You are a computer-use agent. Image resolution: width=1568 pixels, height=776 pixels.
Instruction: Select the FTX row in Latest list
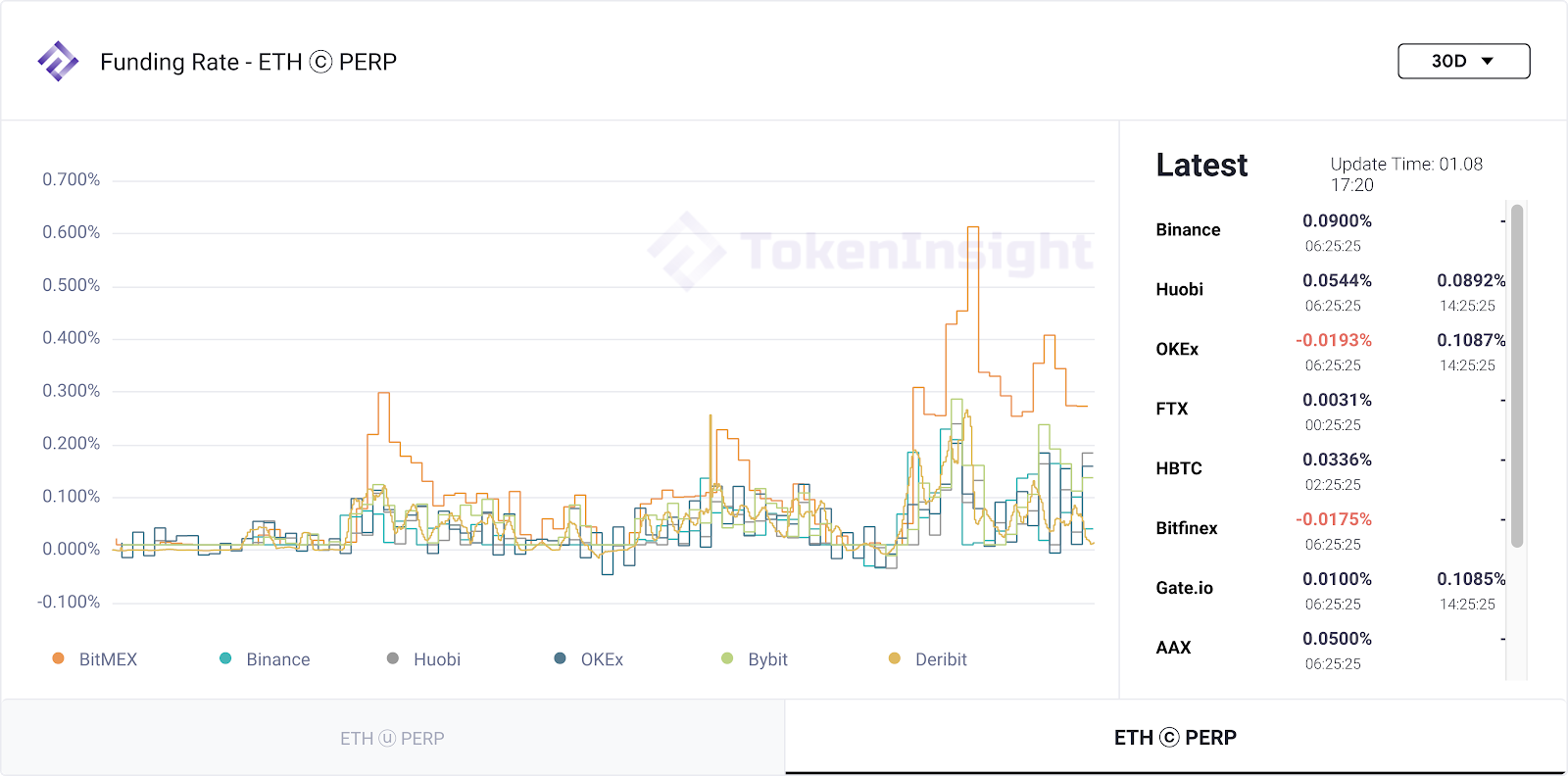[1330, 411]
